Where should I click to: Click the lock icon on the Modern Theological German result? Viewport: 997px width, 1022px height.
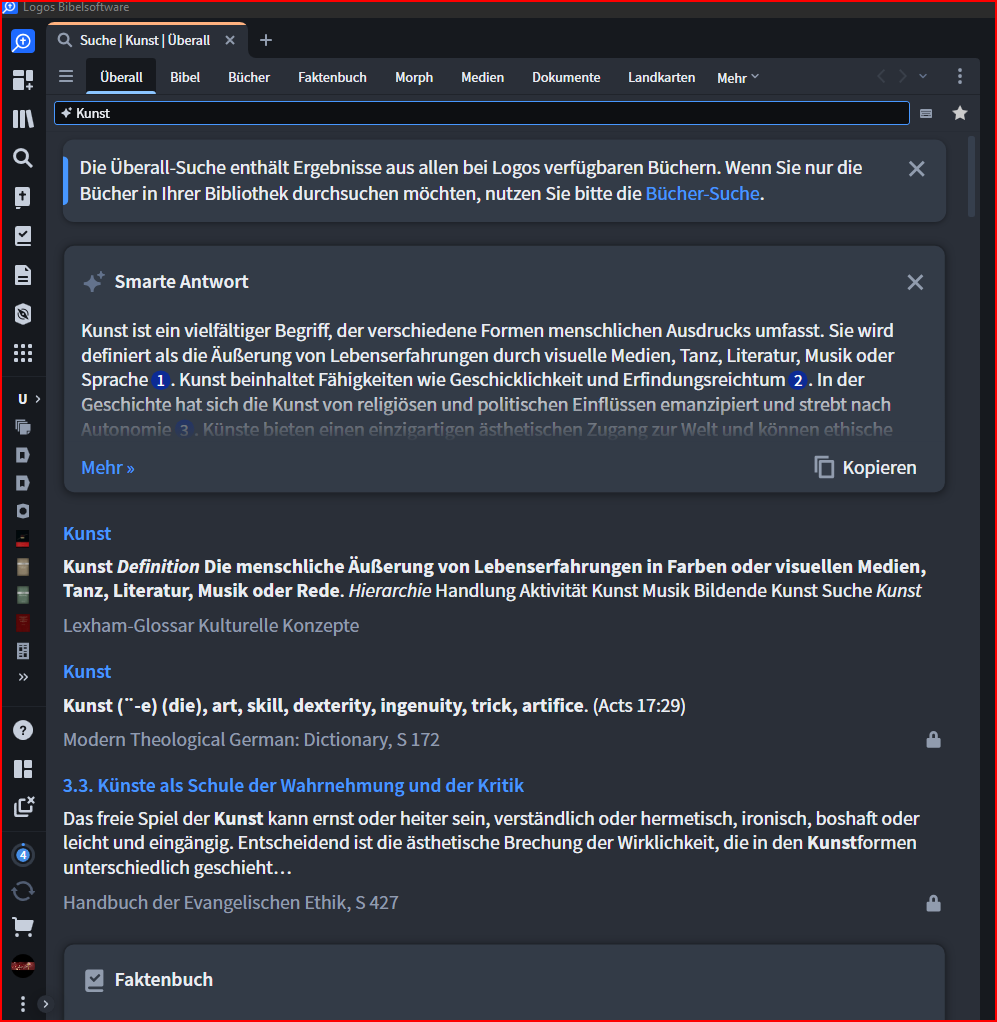coord(933,740)
